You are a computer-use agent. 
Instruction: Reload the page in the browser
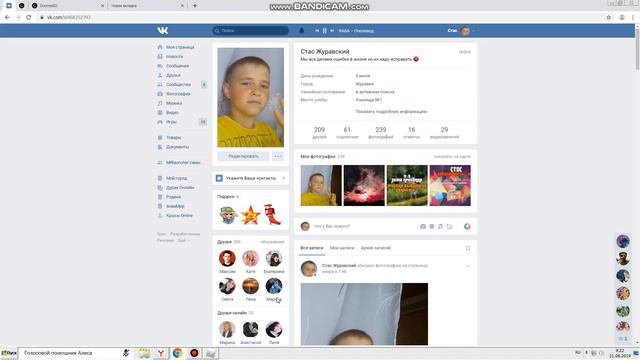point(29,17)
